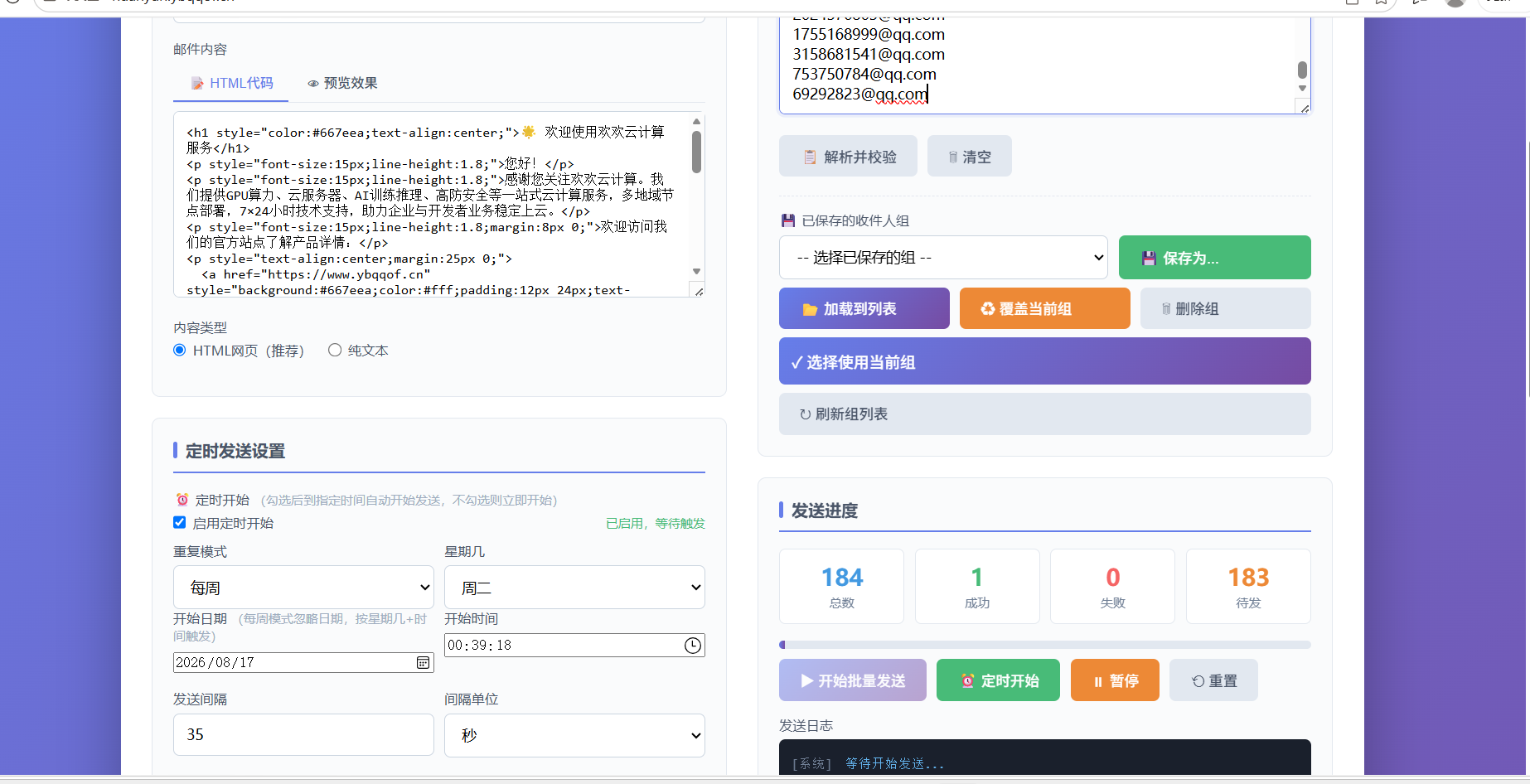
Task: Toggle the 启用定时开始 checkbox
Action: [179, 522]
